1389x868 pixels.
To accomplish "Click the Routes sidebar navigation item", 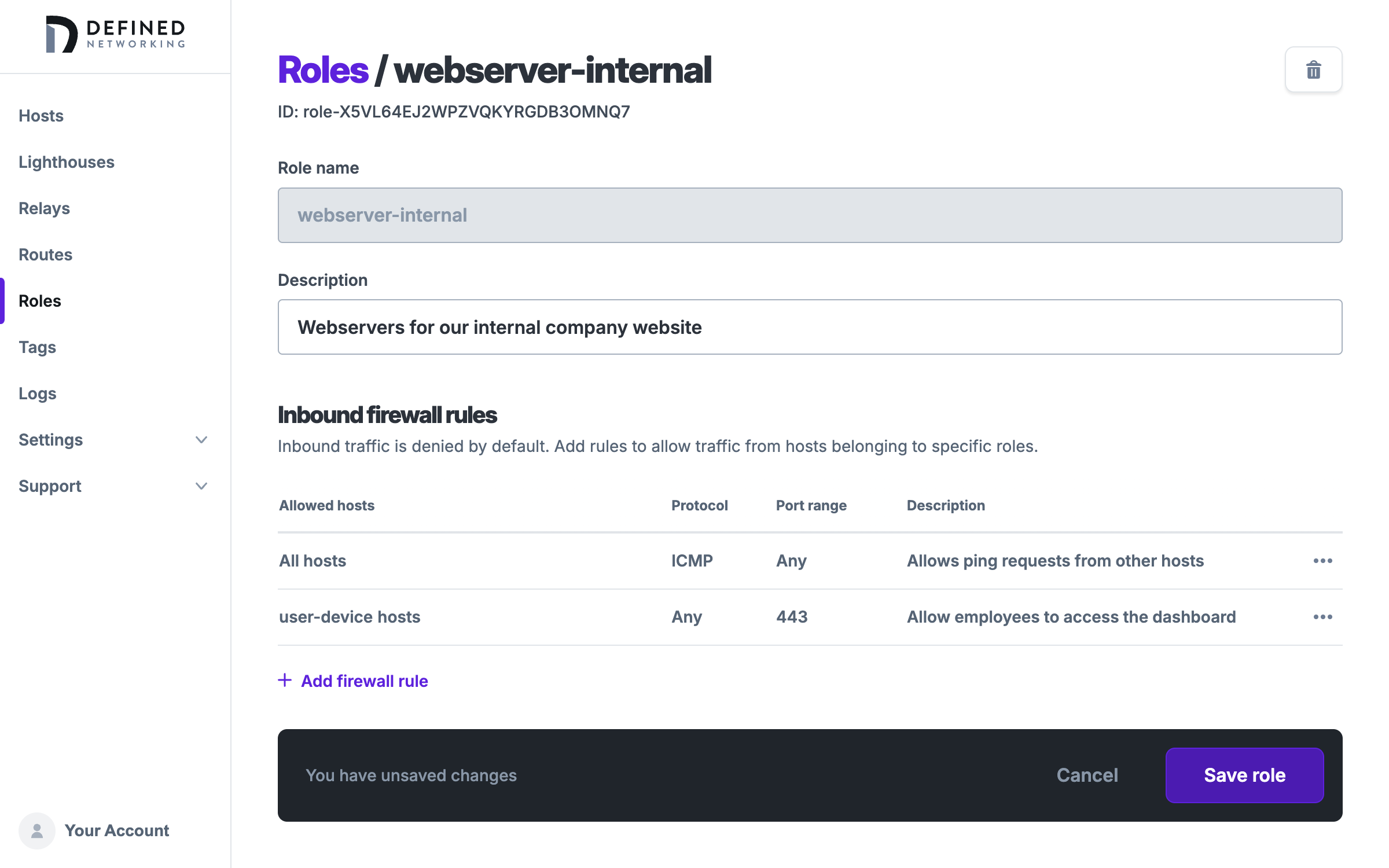I will [46, 254].
